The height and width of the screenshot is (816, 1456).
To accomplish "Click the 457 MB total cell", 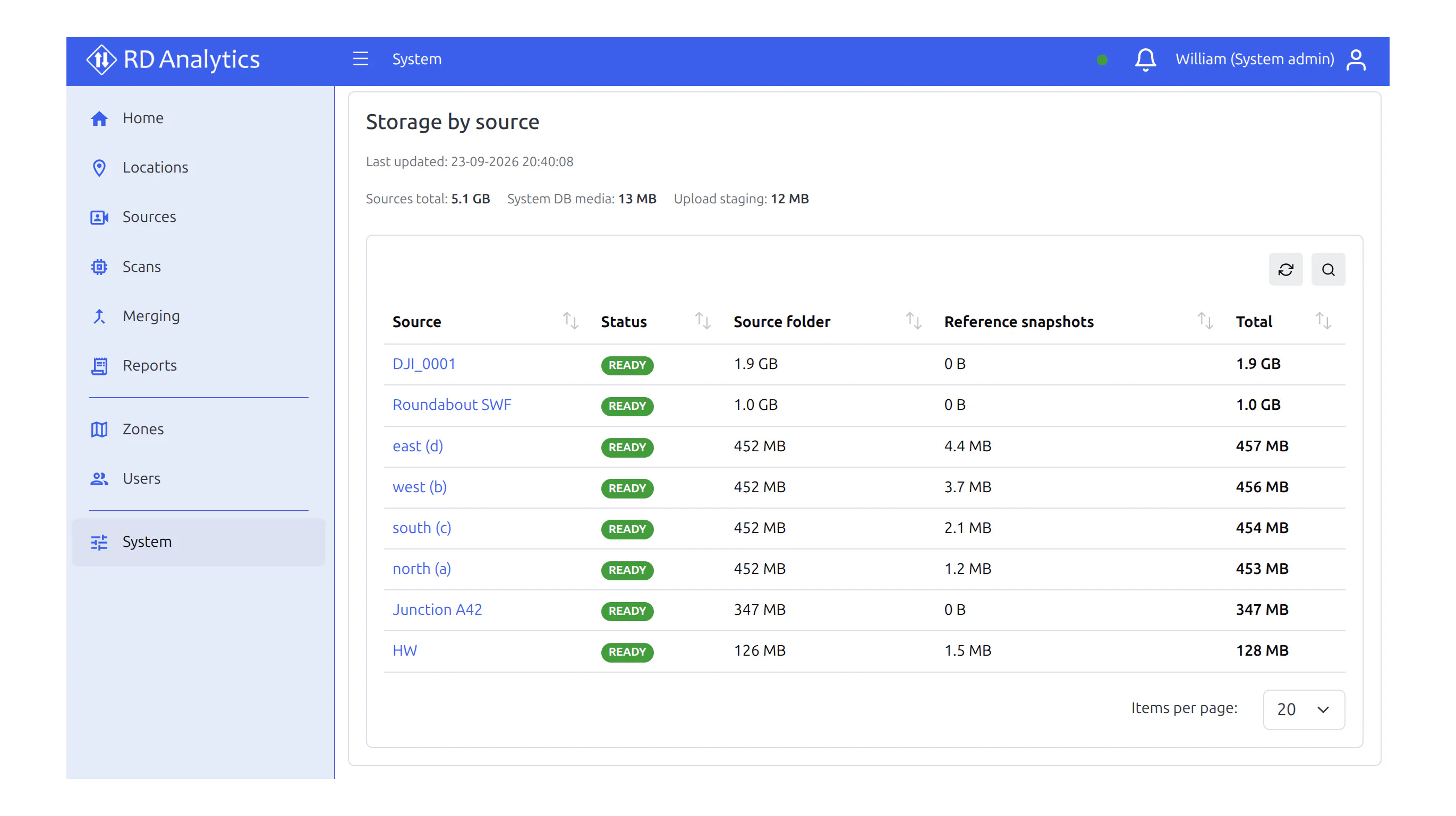I will (1262, 446).
